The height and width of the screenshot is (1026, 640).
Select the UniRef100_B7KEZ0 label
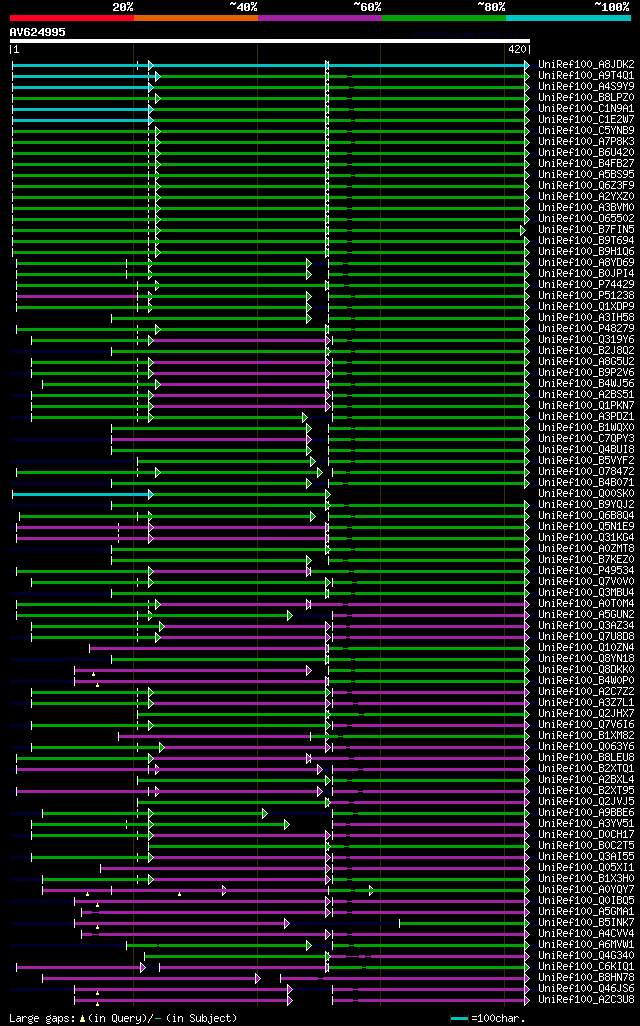pyautogui.click(x=586, y=559)
